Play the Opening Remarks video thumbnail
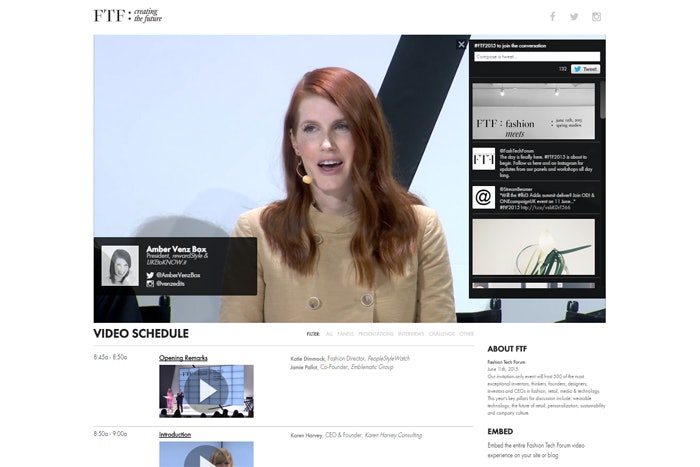The image size is (700, 467). (206, 390)
